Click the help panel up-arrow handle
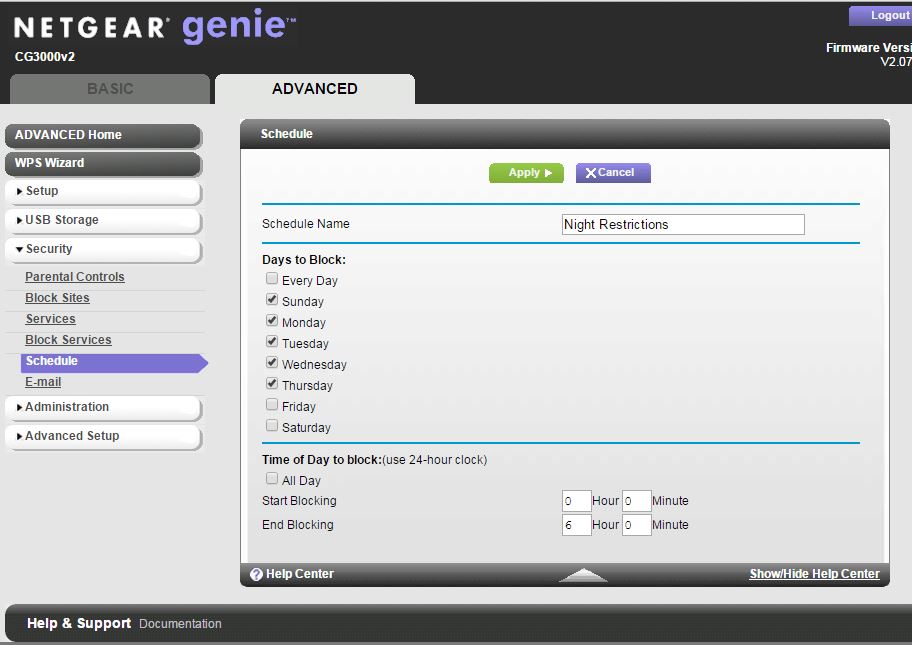Image resolution: width=912 pixels, height=645 pixels. (583, 575)
